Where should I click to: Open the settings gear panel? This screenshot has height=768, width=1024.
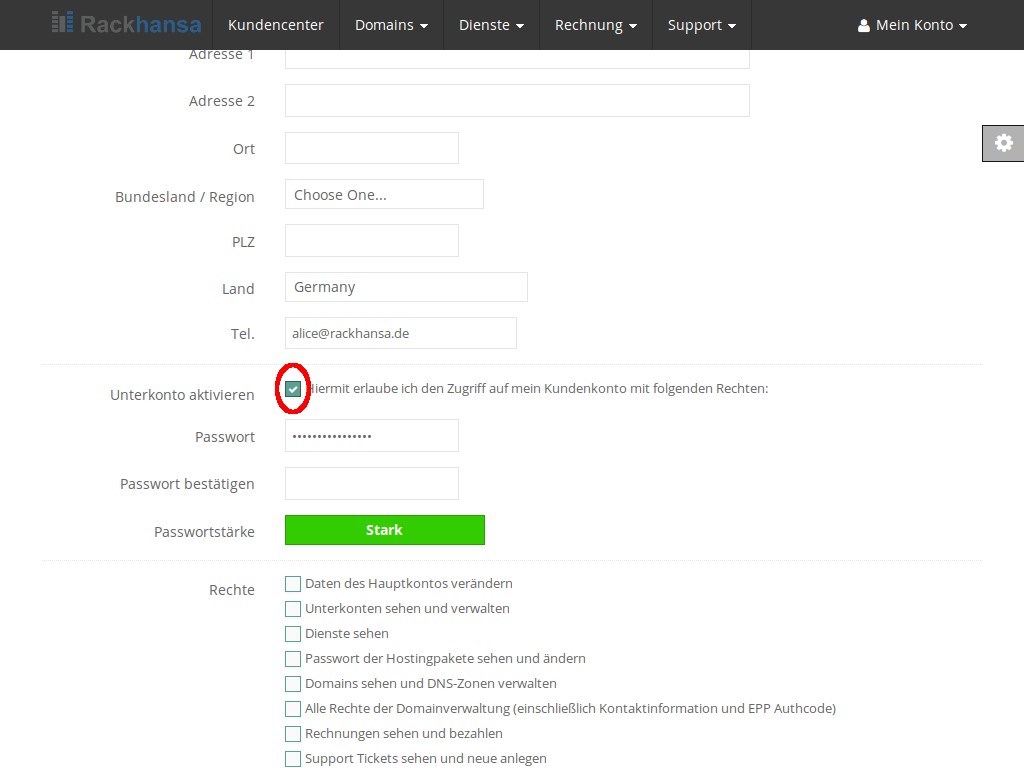coord(1003,143)
